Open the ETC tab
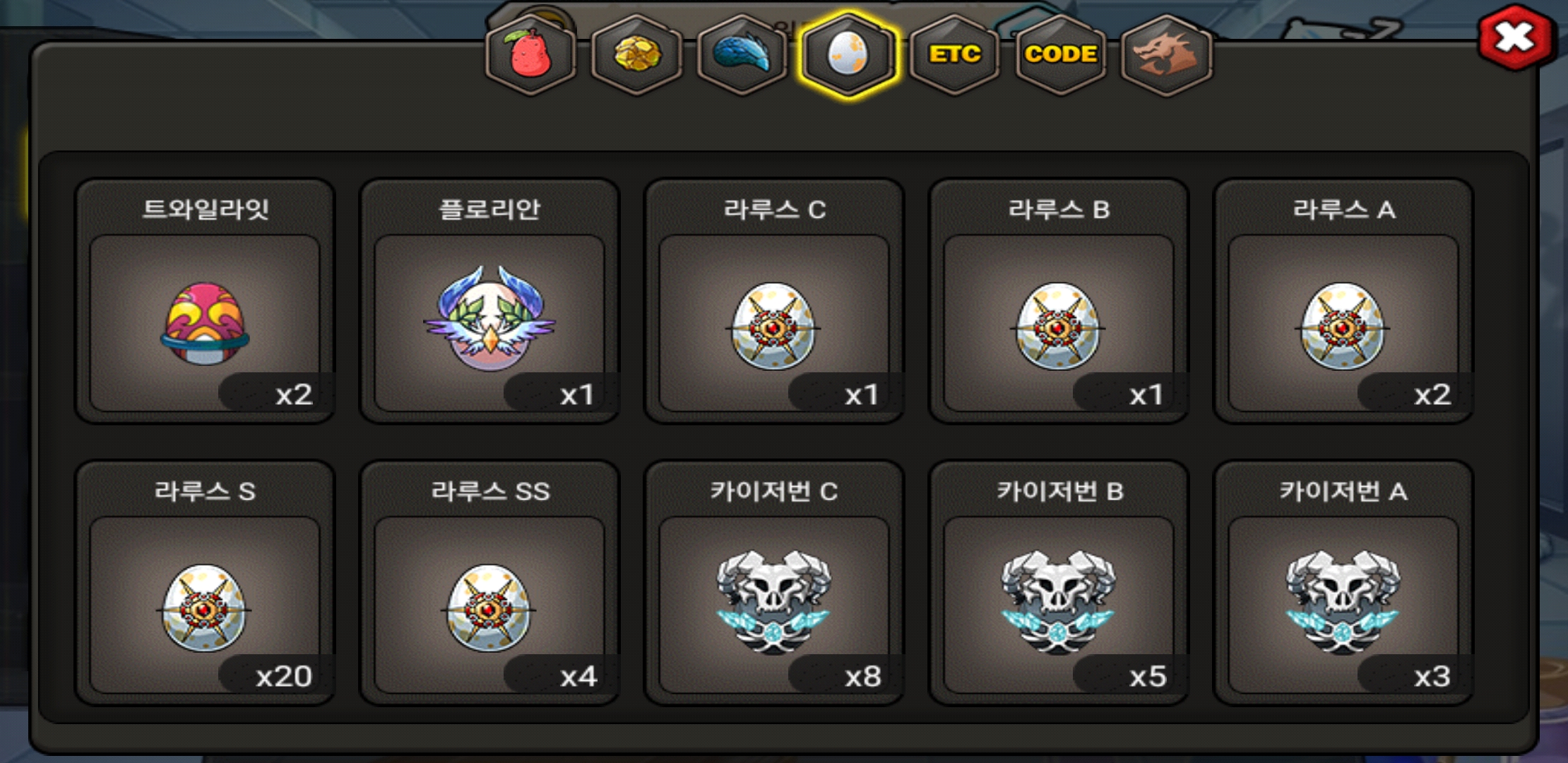 (x=954, y=55)
